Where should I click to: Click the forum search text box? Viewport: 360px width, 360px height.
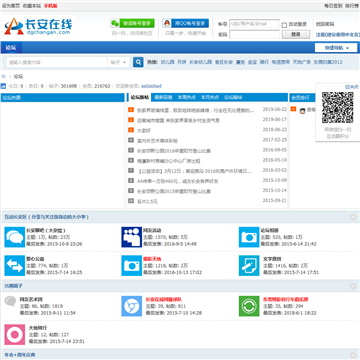click(57, 62)
